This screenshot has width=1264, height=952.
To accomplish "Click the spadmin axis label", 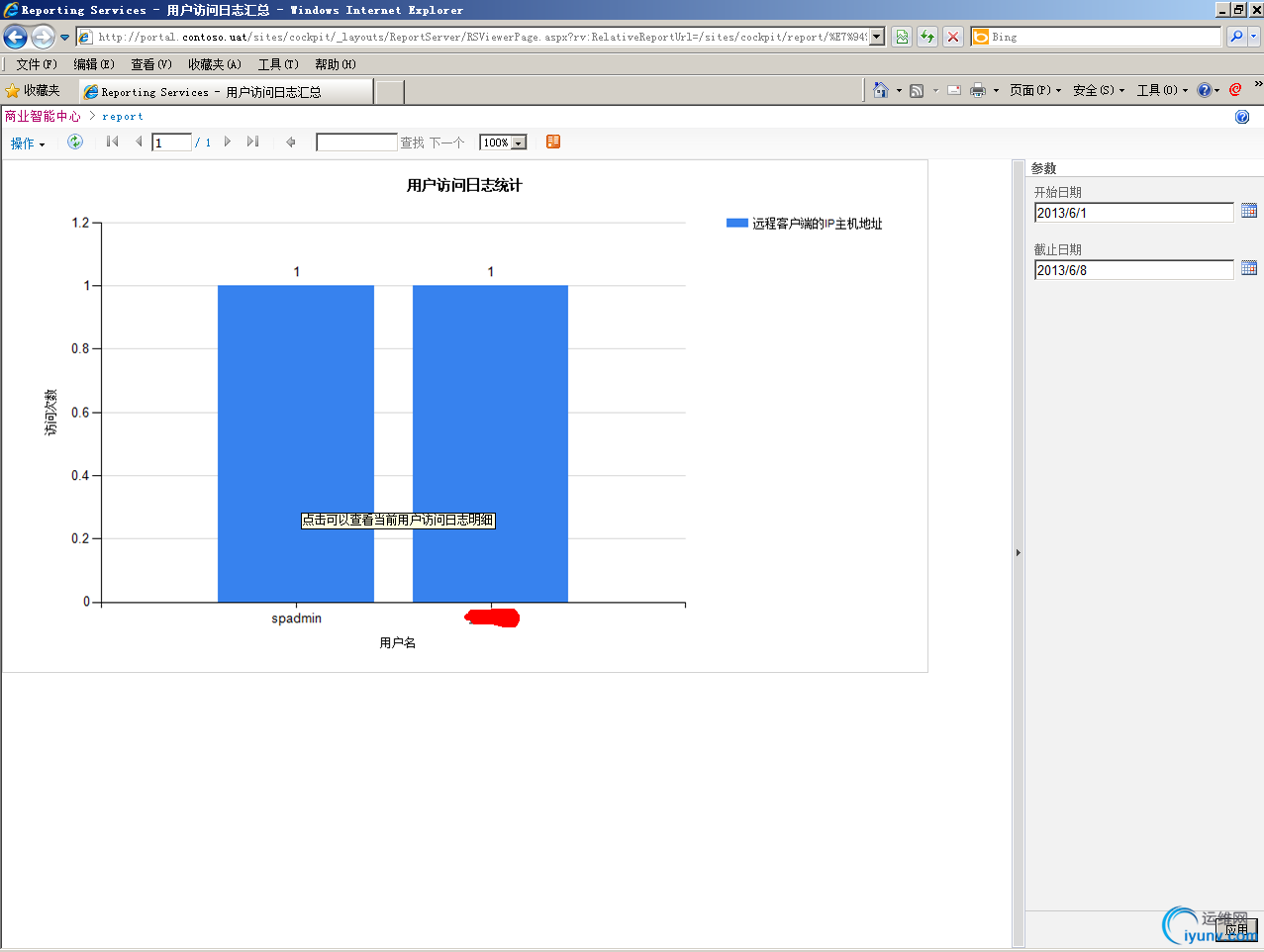I will pos(296,619).
